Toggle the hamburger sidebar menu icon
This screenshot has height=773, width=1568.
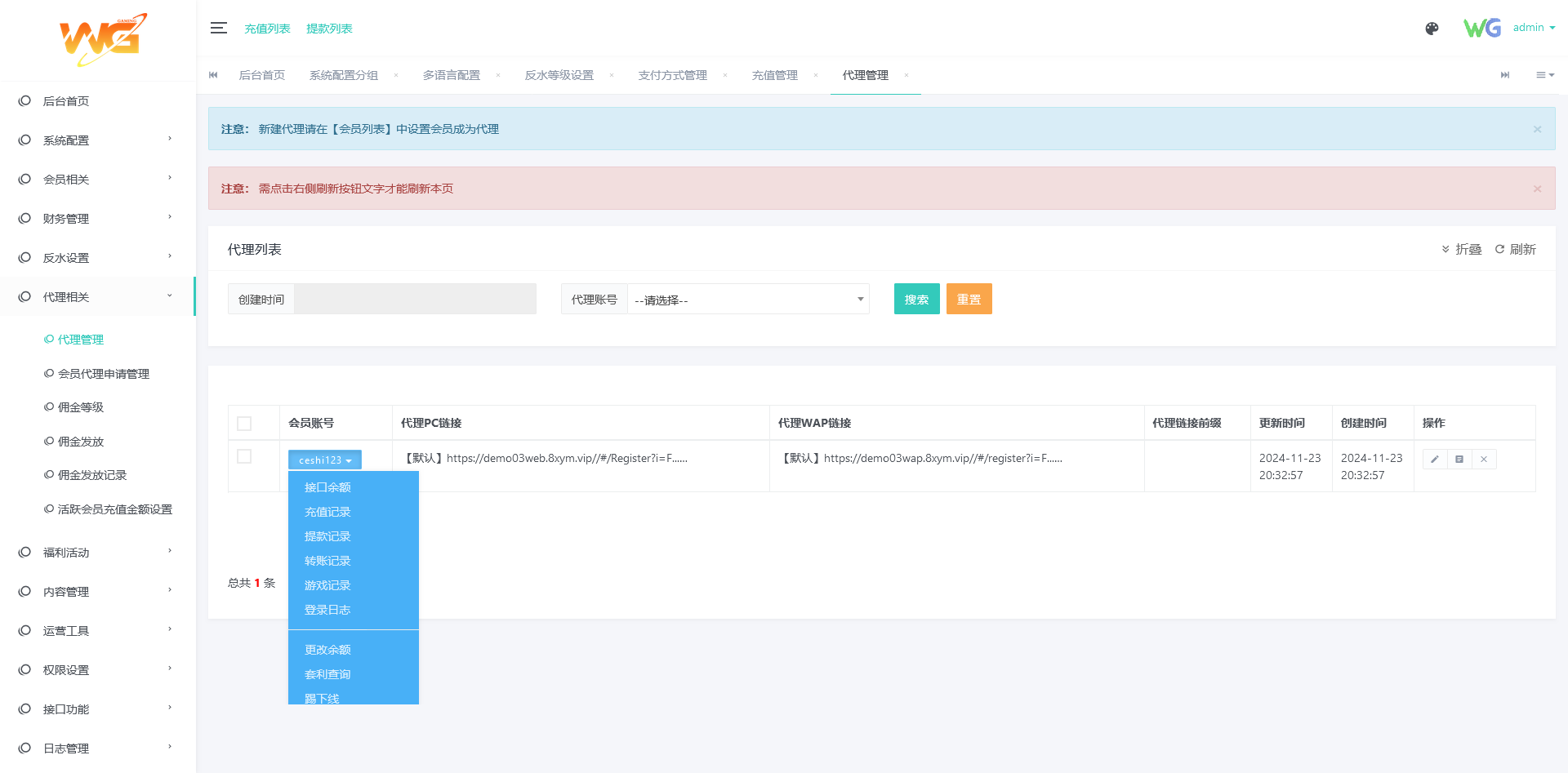pos(218,29)
